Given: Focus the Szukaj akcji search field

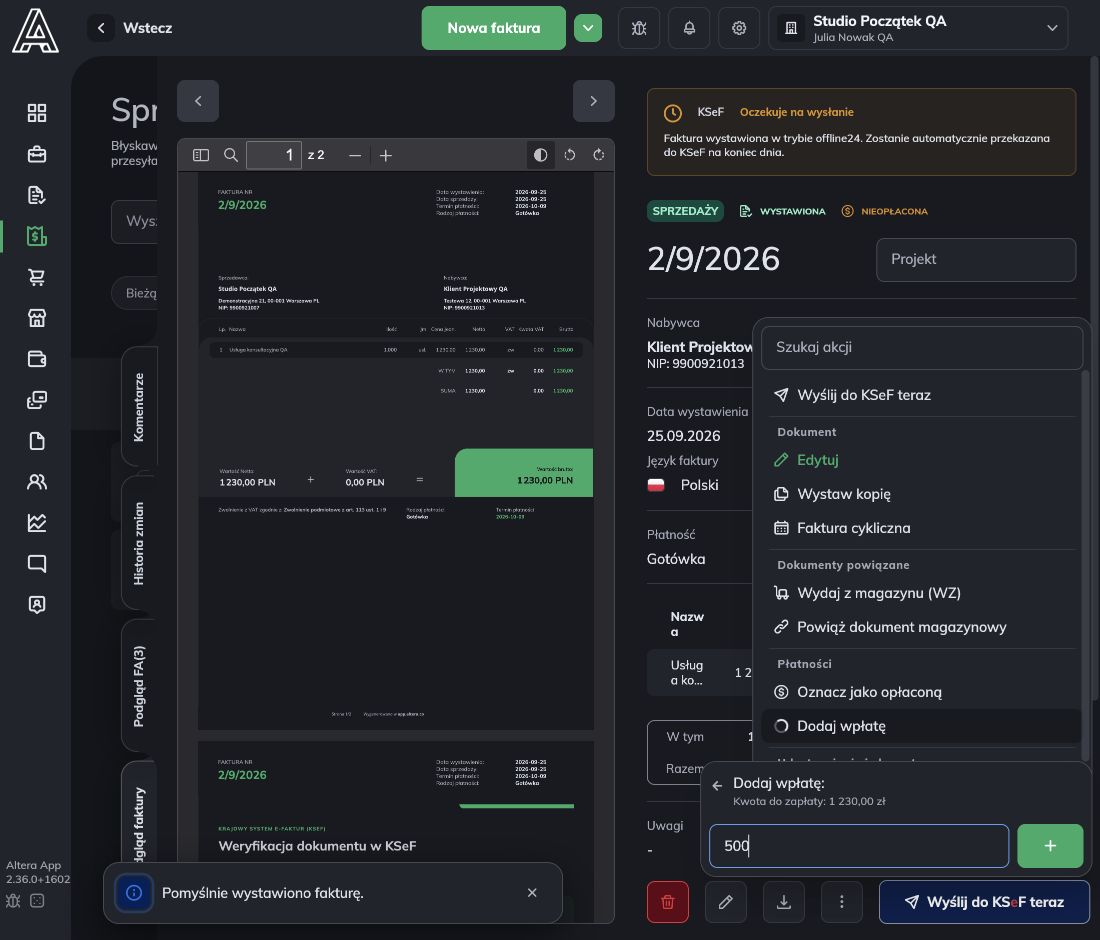Looking at the screenshot, I should click(922, 347).
